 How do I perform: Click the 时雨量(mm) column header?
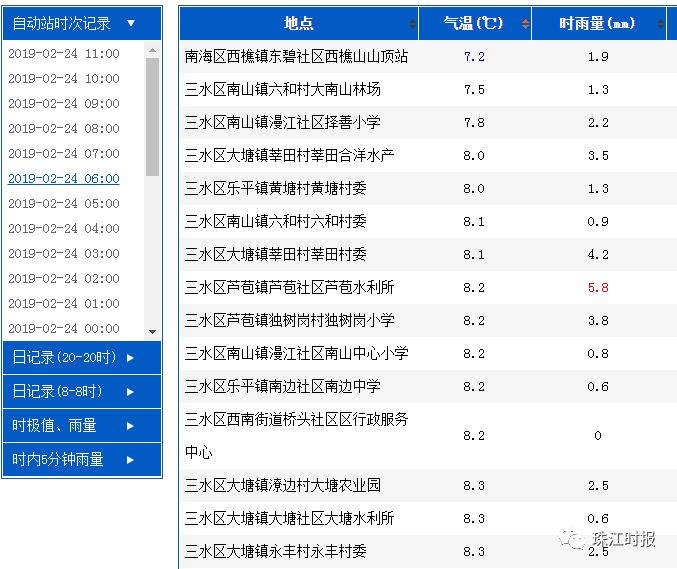coord(598,23)
